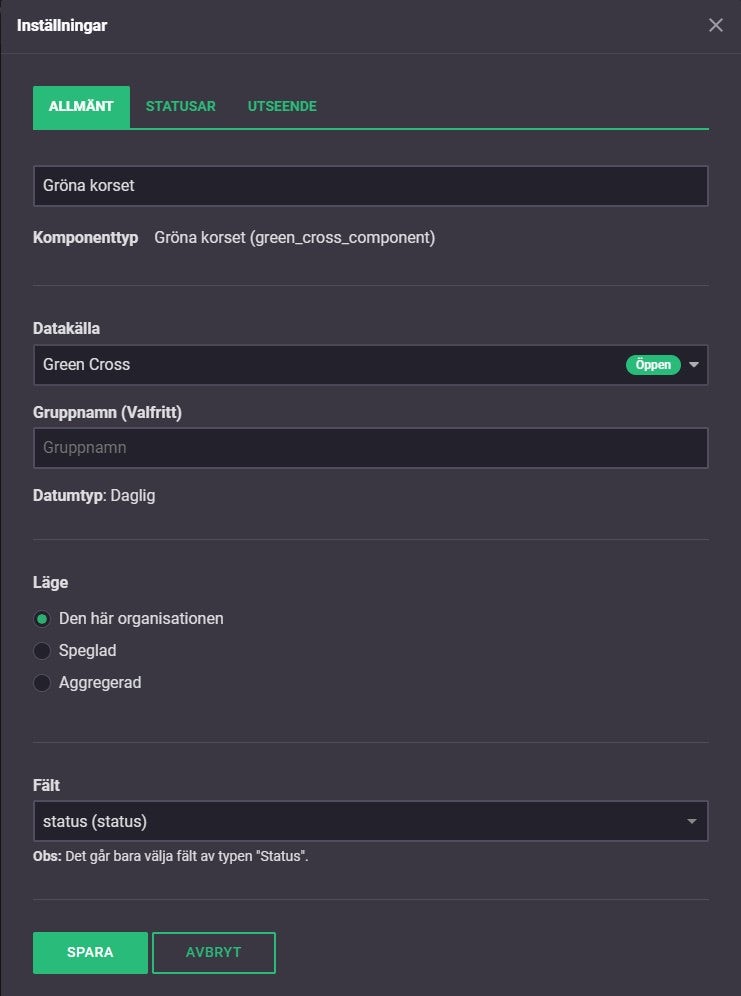Click the Fält dropdown arrow icon
The width and height of the screenshot is (741, 996).
691,822
